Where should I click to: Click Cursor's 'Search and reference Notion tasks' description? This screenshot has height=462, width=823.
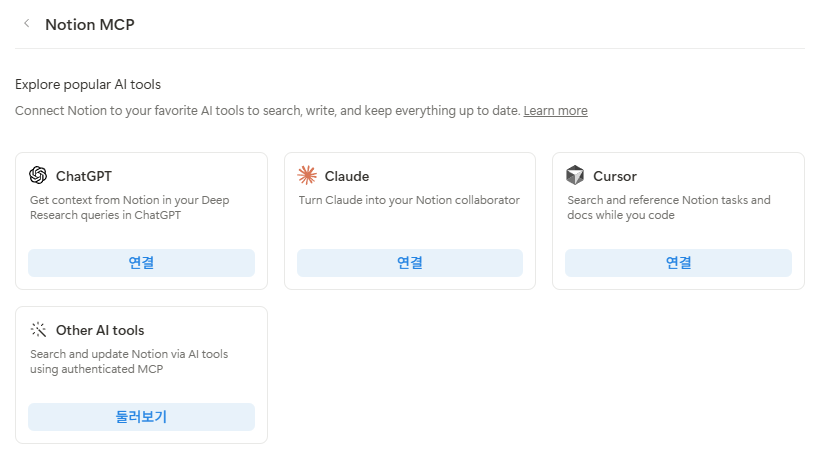pos(669,207)
